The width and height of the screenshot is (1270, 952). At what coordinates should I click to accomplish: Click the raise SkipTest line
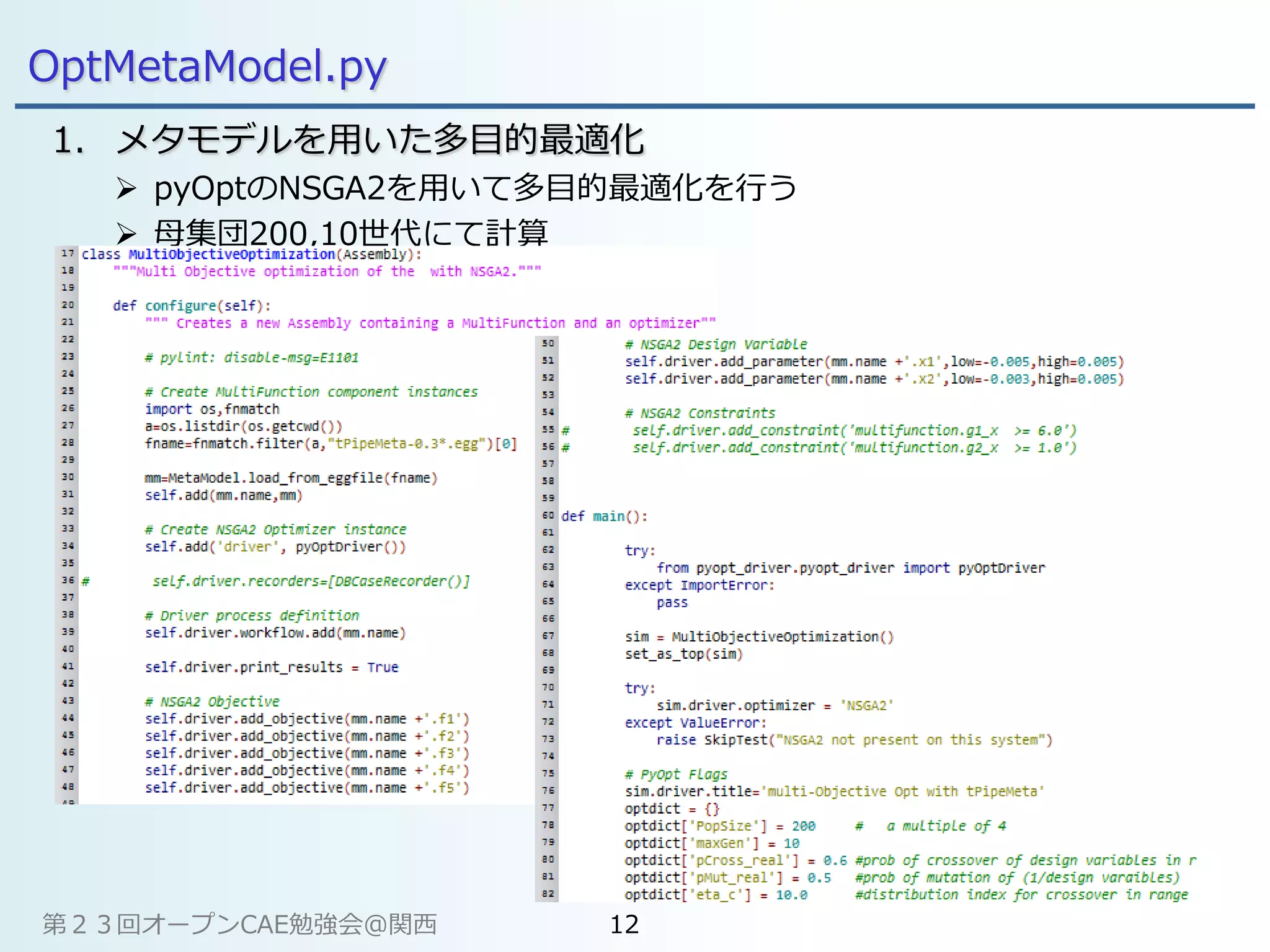(855, 740)
